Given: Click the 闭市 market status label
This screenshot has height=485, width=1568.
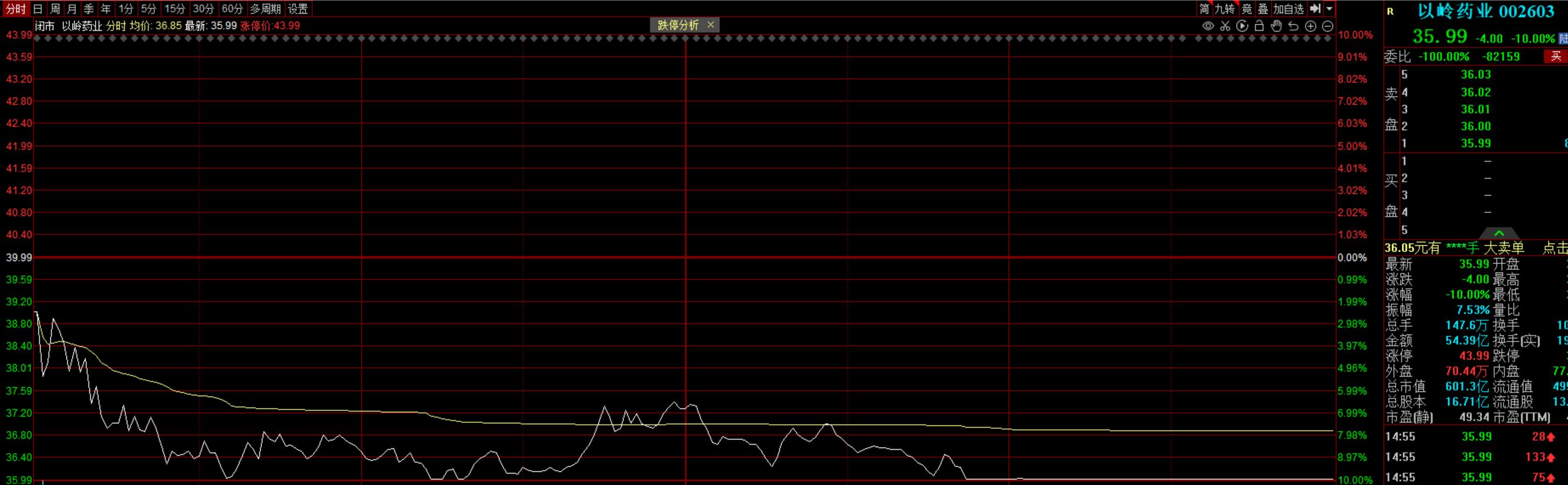Looking at the screenshot, I should click(x=44, y=25).
